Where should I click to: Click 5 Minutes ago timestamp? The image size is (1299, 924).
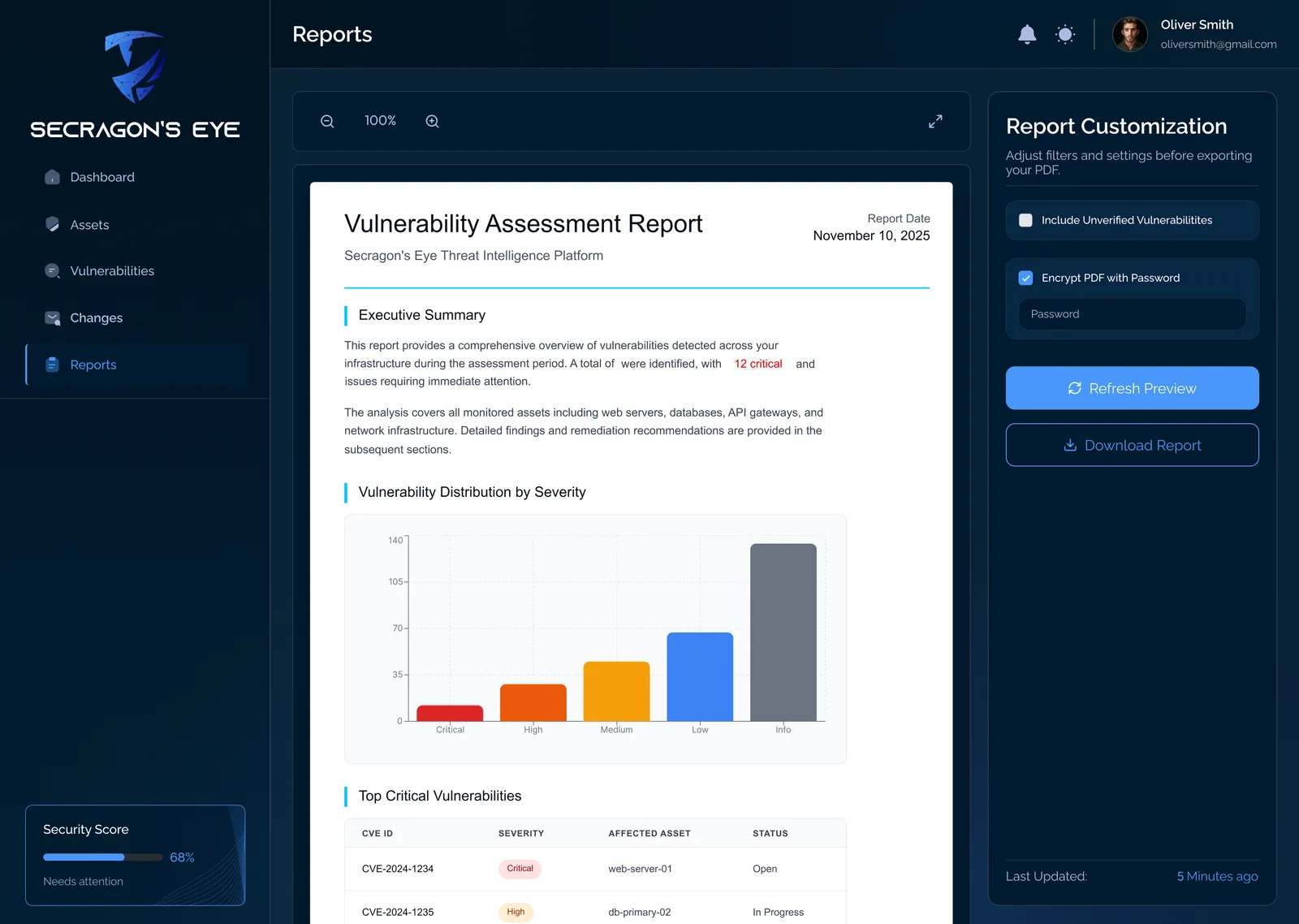click(x=1217, y=876)
